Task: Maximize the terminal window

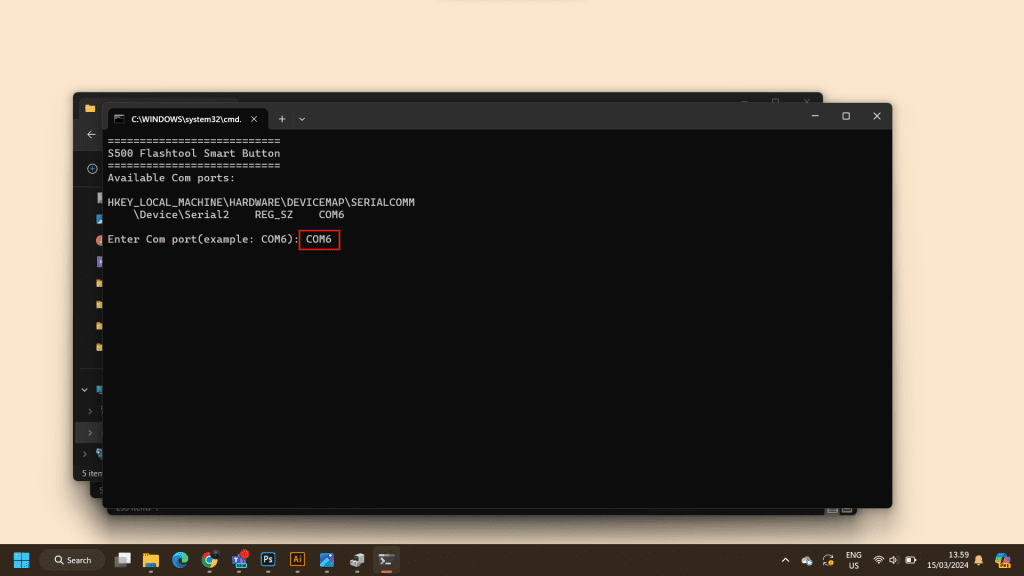Action: 845,116
